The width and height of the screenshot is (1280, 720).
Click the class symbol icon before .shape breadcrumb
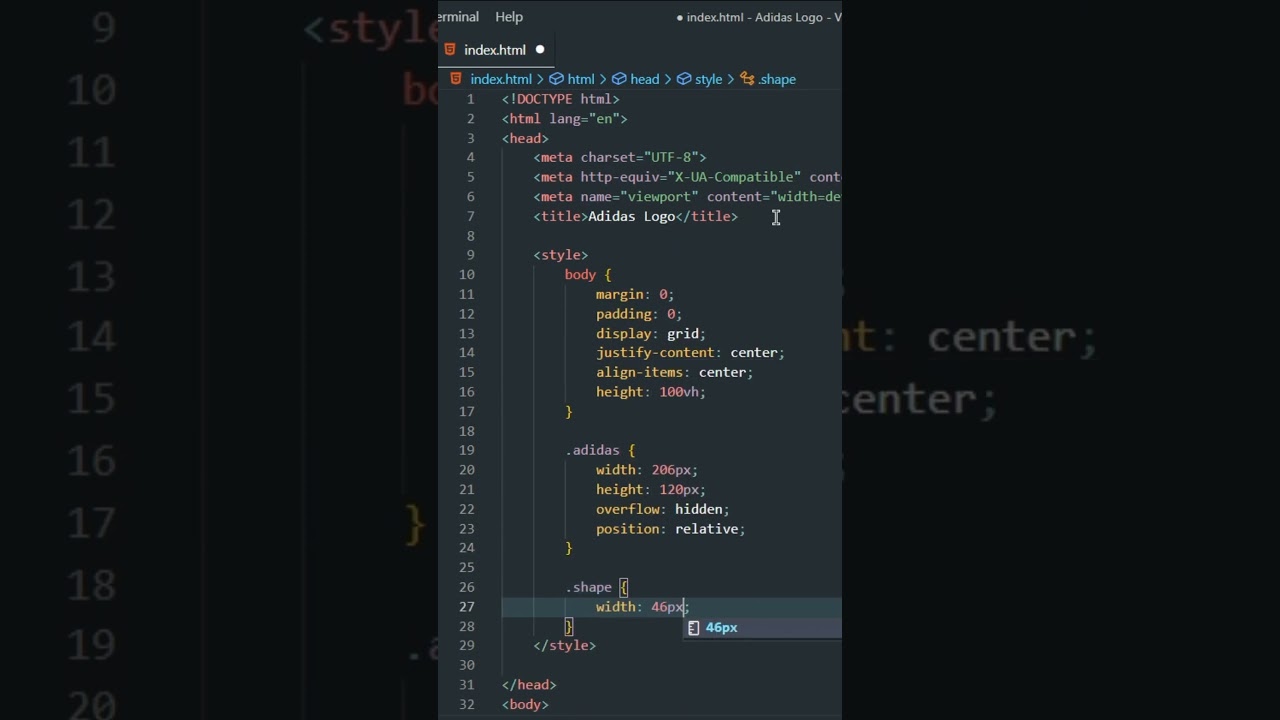tap(747, 79)
